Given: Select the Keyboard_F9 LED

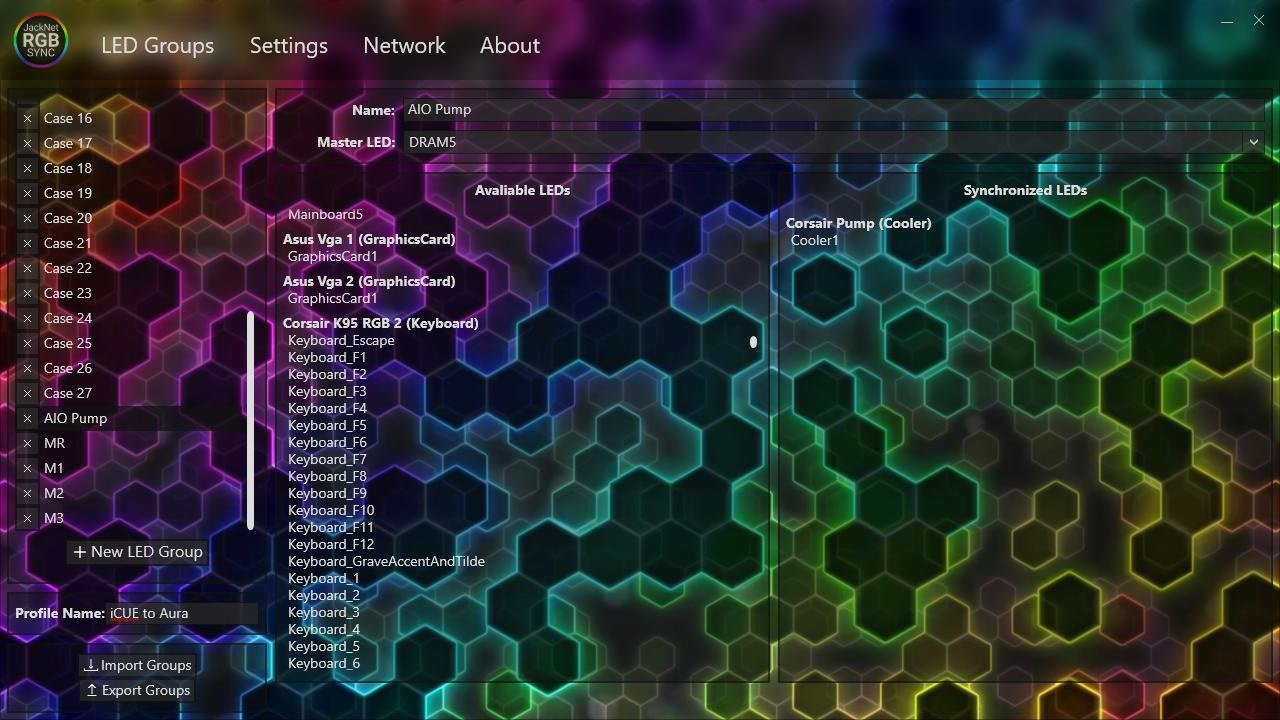Looking at the screenshot, I should [327, 493].
